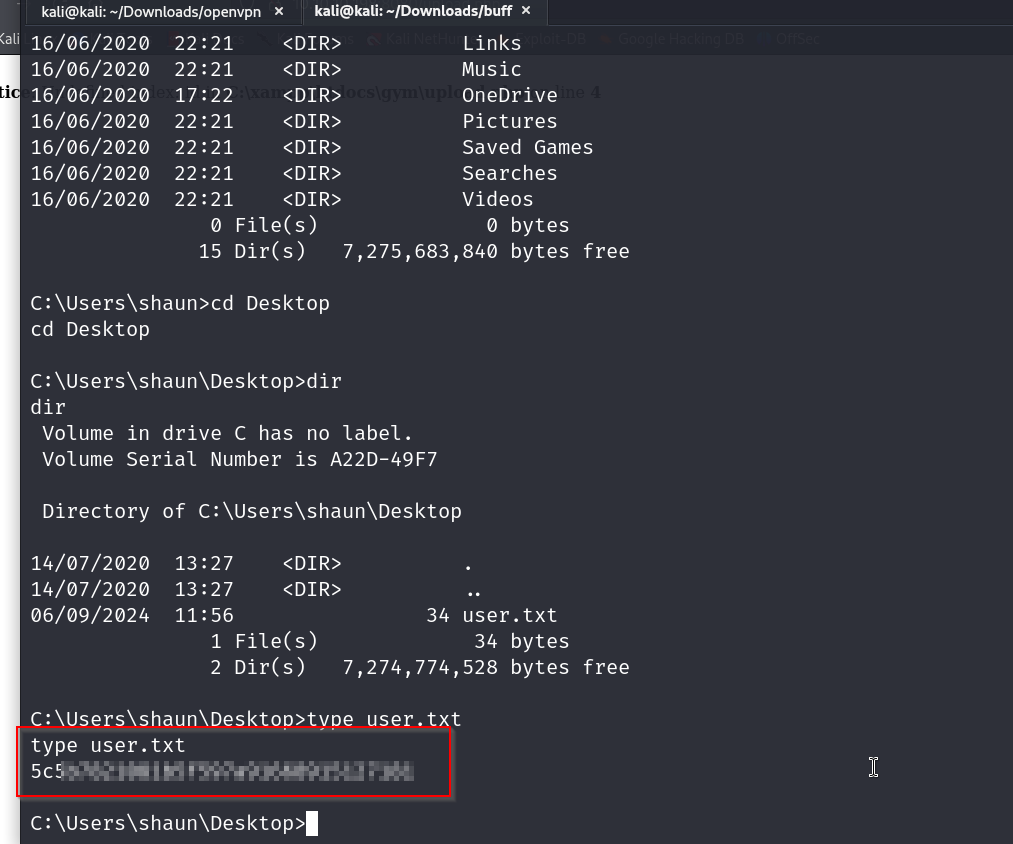
Task: Click user.txt in the Desktop directory listing
Action: [509, 616]
